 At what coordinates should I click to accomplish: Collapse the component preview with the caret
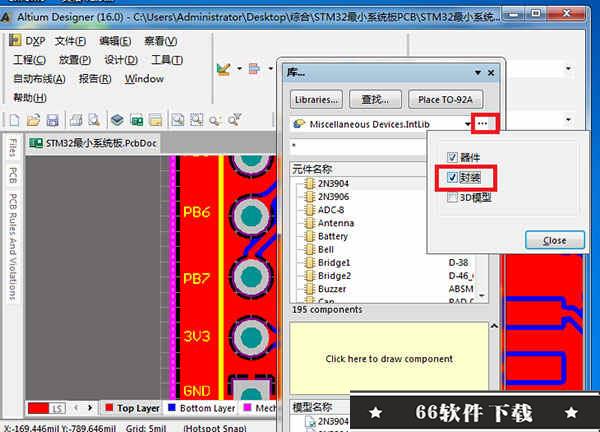(494, 326)
